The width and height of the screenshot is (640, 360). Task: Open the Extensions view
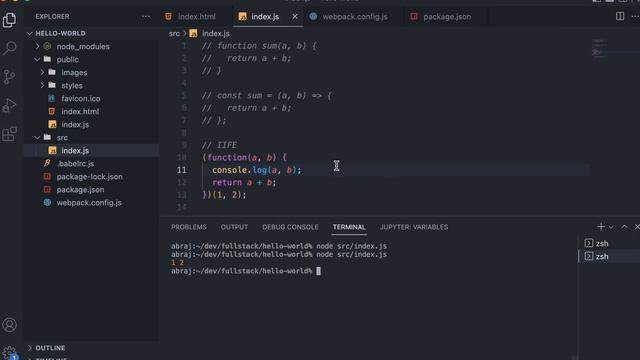pos(9,134)
